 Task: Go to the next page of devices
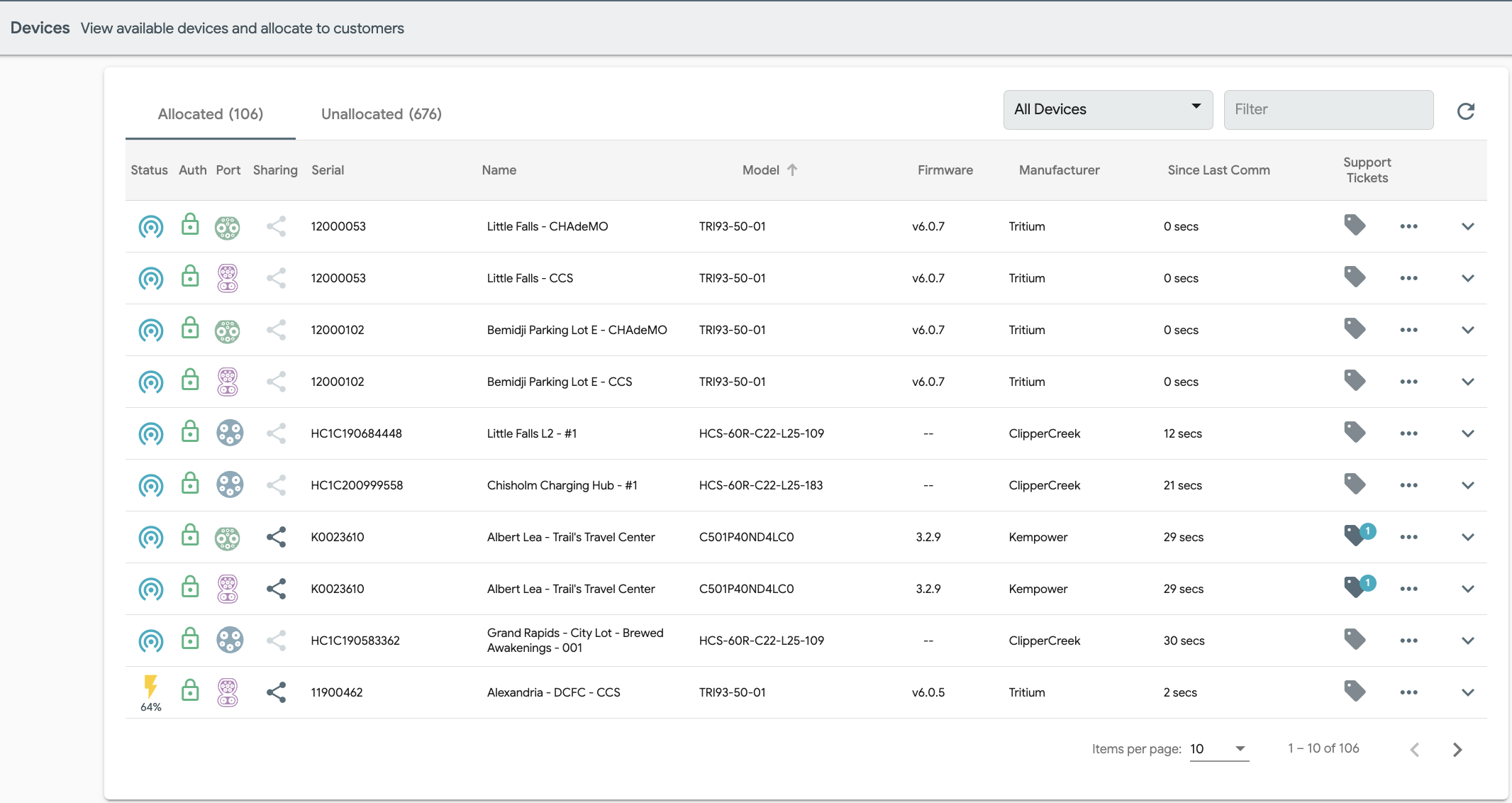(1457, 749)
